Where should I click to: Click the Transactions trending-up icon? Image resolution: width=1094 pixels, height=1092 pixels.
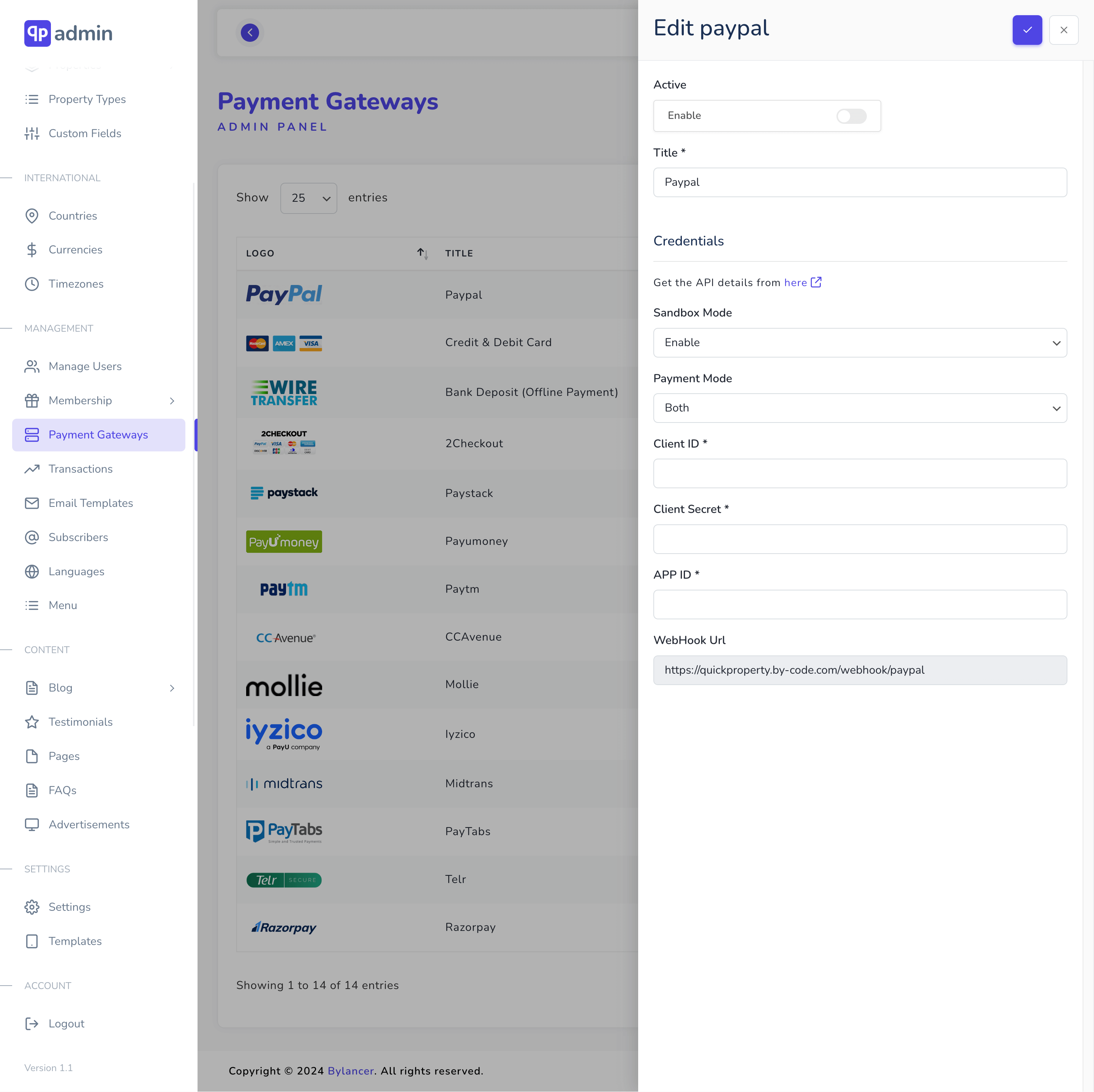coord(32,469)
